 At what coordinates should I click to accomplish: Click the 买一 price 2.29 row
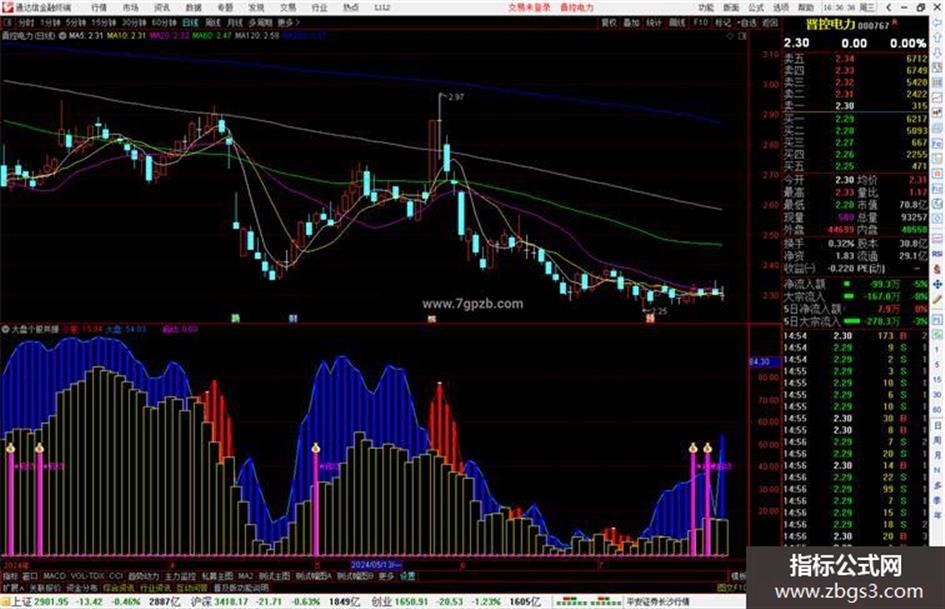(x=855, y=119)
